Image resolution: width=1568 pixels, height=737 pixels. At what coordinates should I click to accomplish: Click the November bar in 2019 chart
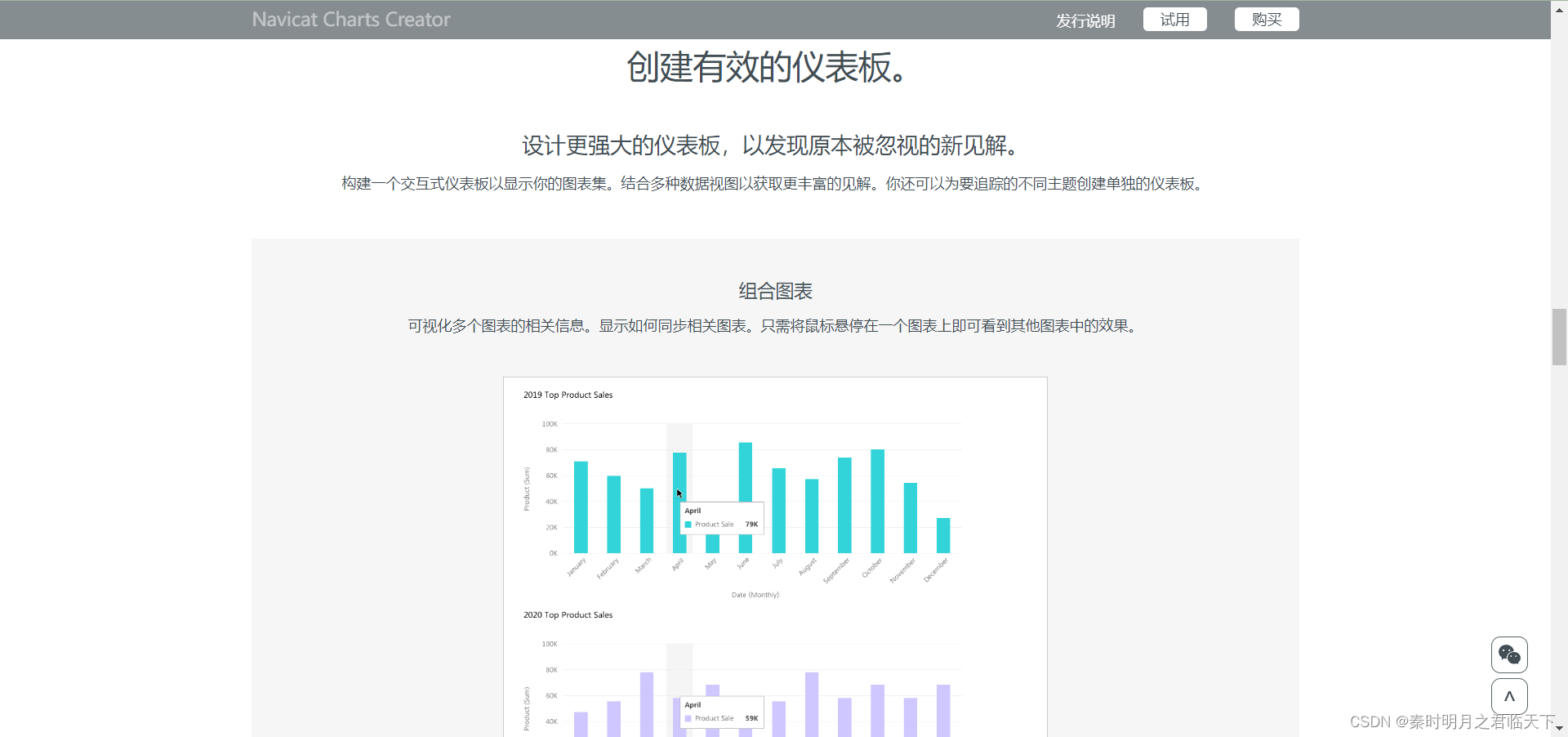(x=911, y=518)
